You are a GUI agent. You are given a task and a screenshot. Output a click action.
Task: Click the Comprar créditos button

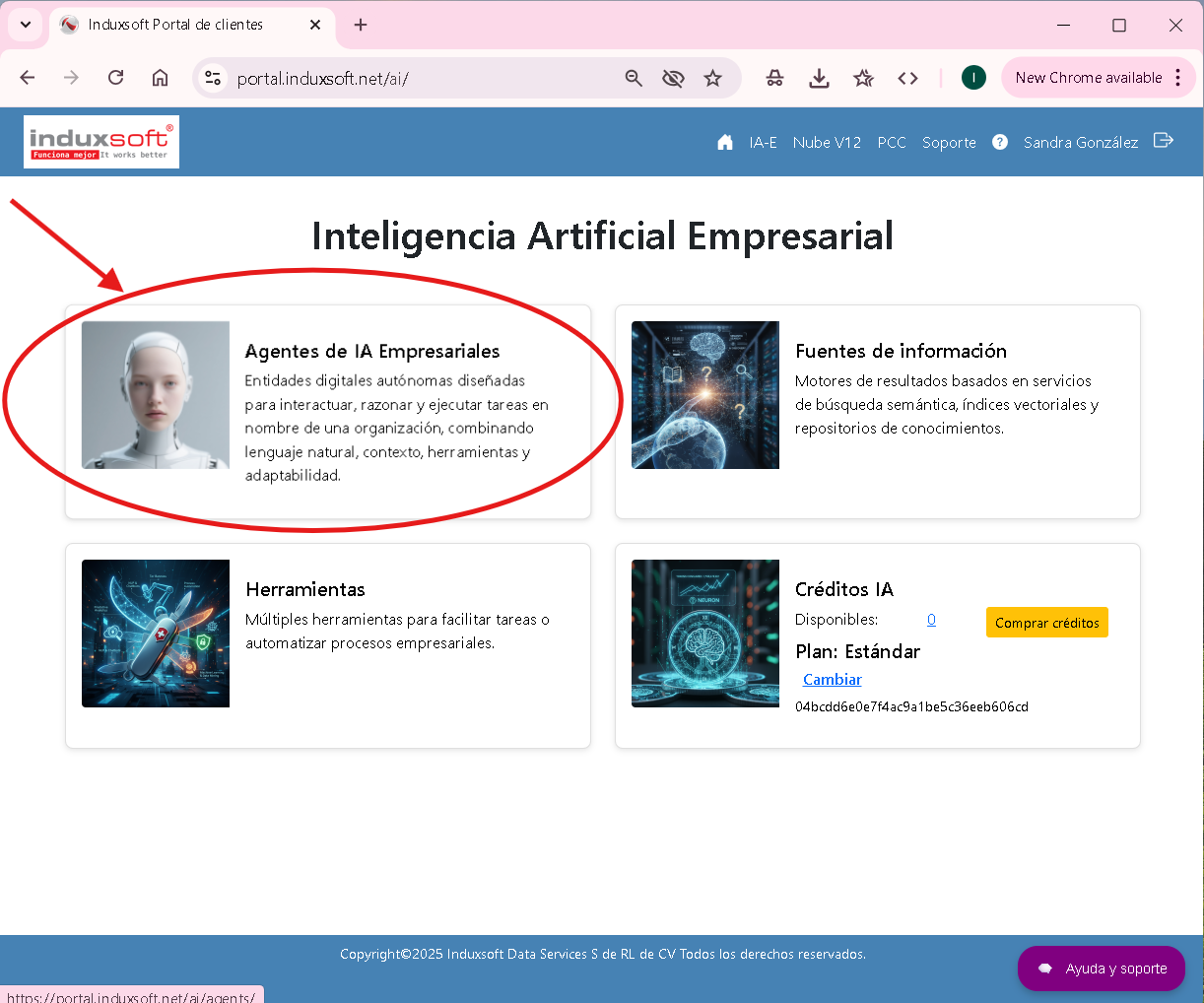[1046, 623]
